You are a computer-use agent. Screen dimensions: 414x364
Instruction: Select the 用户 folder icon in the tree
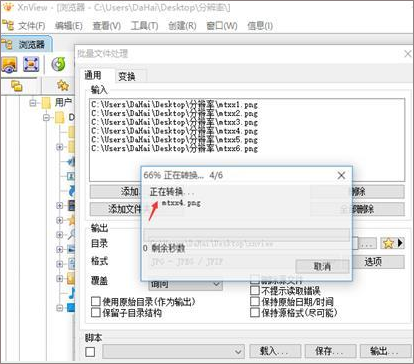click(x=46, y=102)
